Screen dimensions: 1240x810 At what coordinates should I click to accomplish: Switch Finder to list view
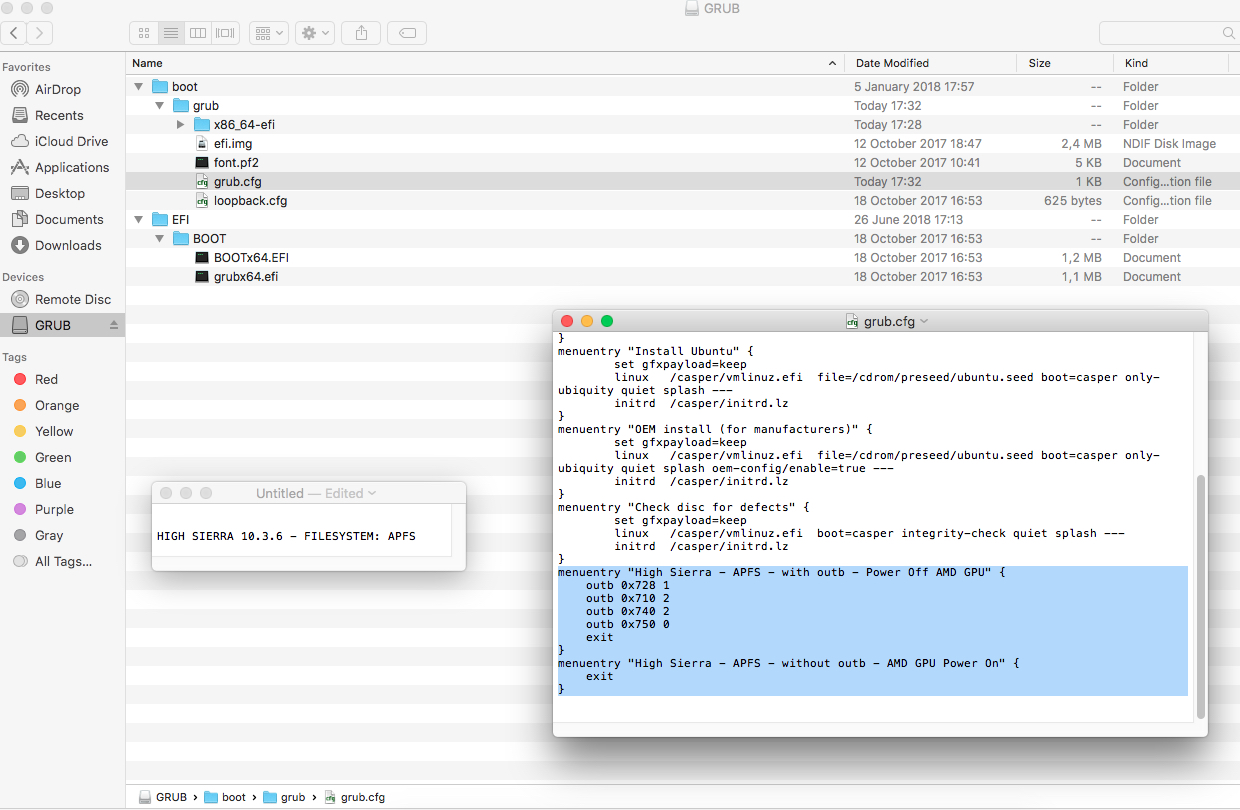(171, 33)
